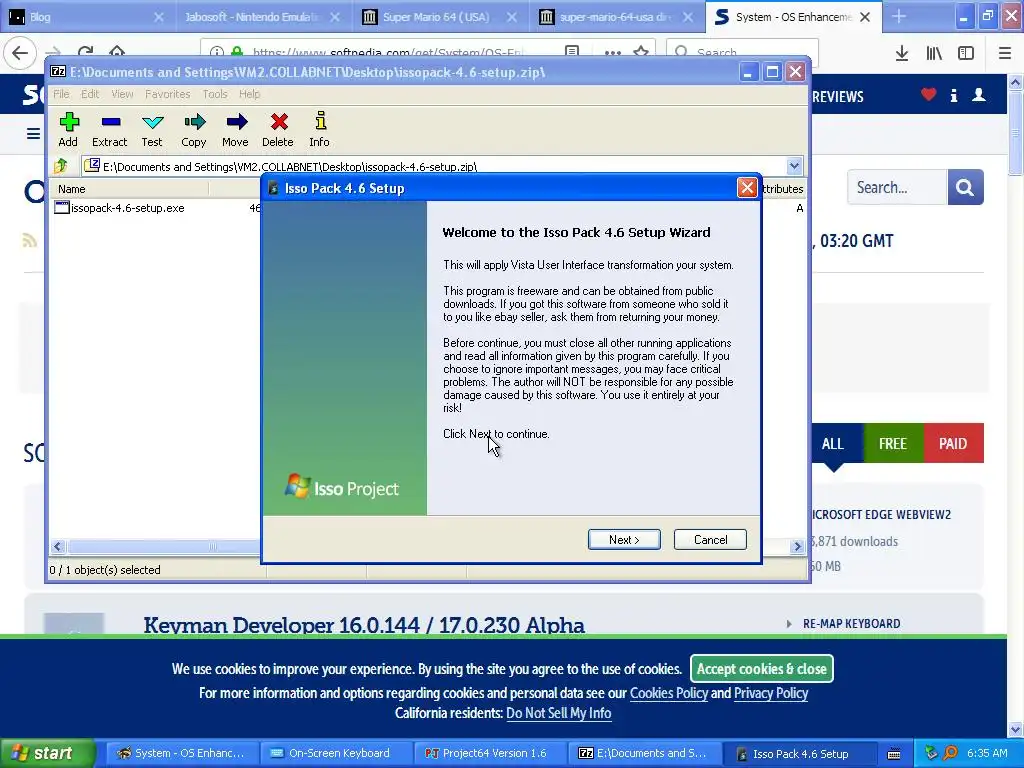The width and height of the screenshot is (1024, 768).
Task: Open the Tools menu in 7-Zip
Action: (215, 94)
